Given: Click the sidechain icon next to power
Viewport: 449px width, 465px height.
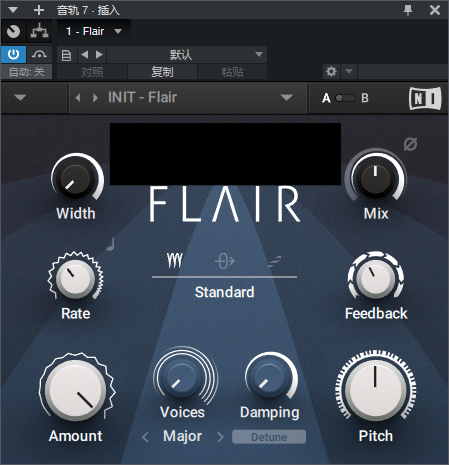Looking at the screenshot, I should 39,54.
